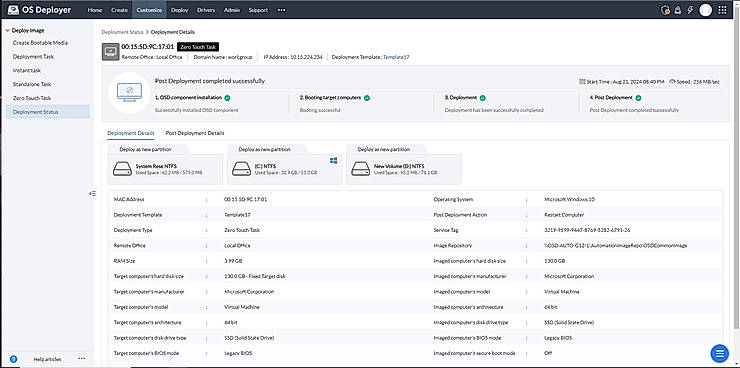Image resolution: width=740 pixels, height=368 pixels.
Task: Open Deployment Task in sidebar
Action: click(x=34, y=57)
